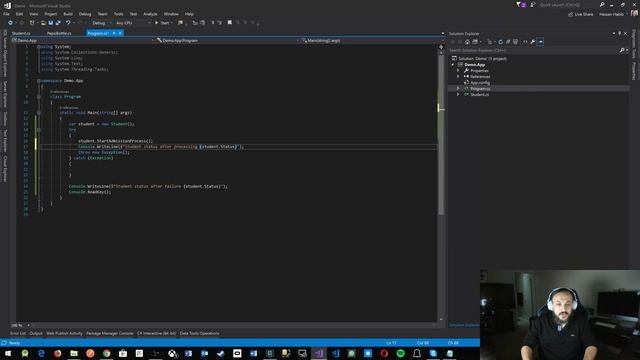Open Microsoft Edge from the taskbar
The height and width of the screenshot is (360, 640).
click(41, 353)
